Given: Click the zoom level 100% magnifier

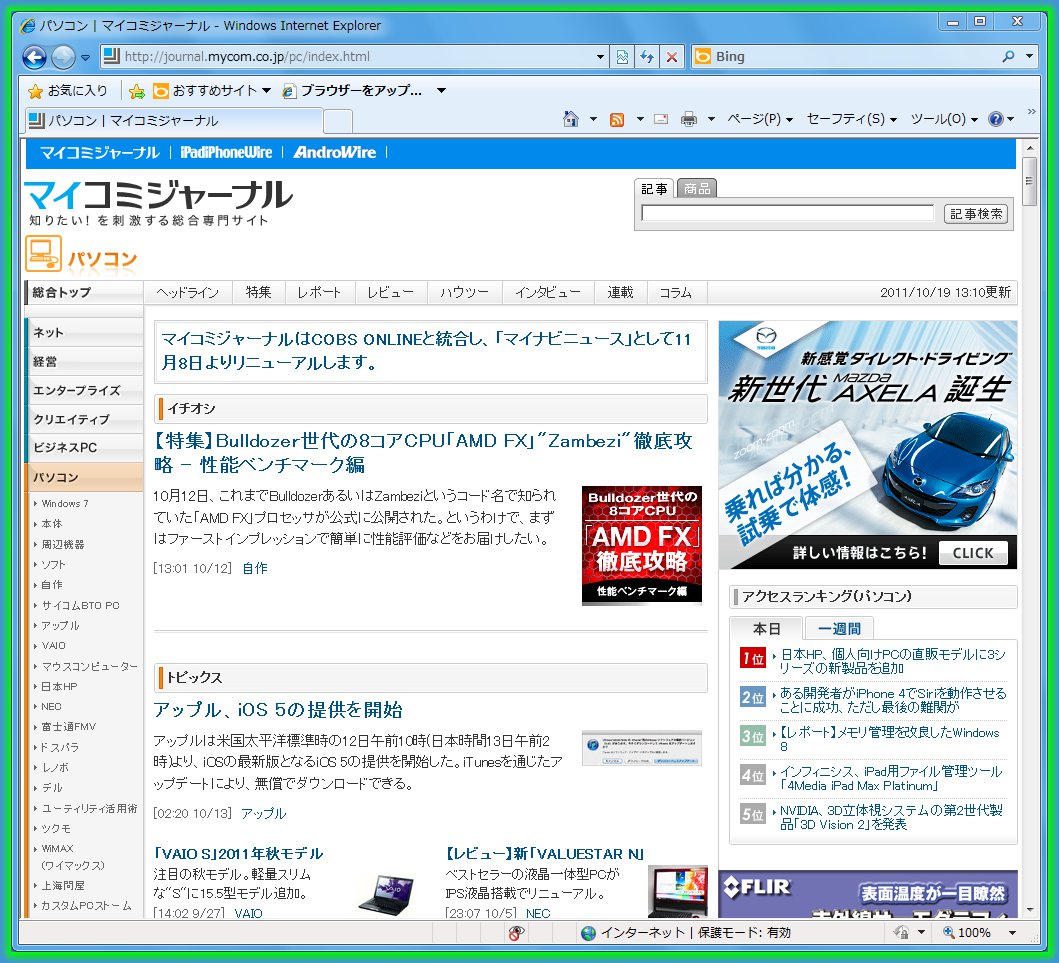Looking at the screenshot, I should (949, 933).
